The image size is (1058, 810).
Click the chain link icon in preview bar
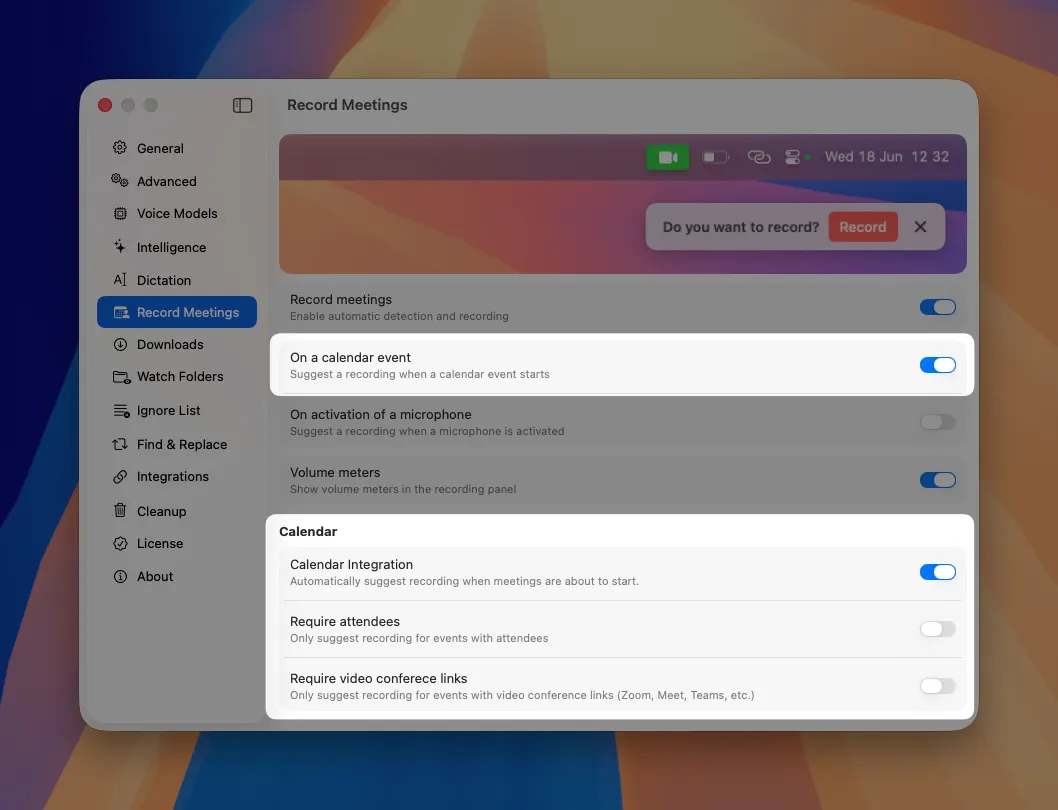[x=759, y=157]
